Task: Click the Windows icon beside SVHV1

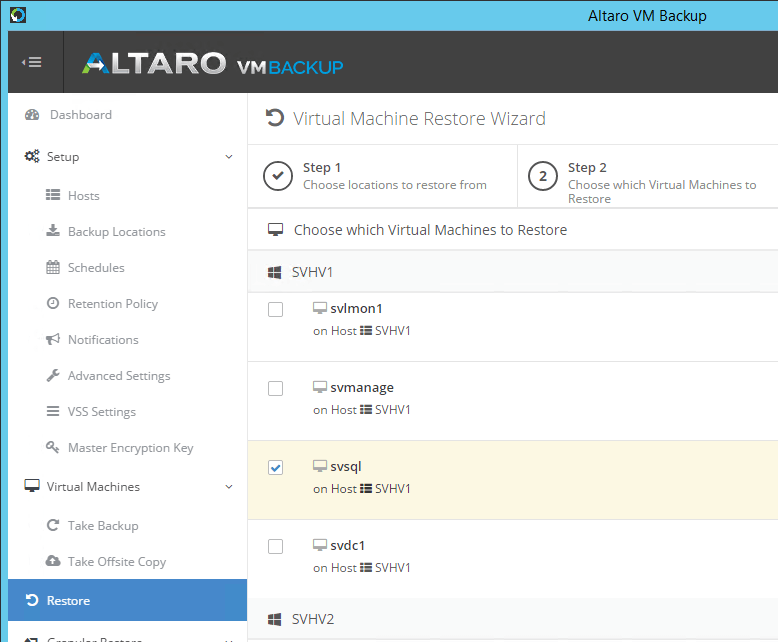Action: 274,272
